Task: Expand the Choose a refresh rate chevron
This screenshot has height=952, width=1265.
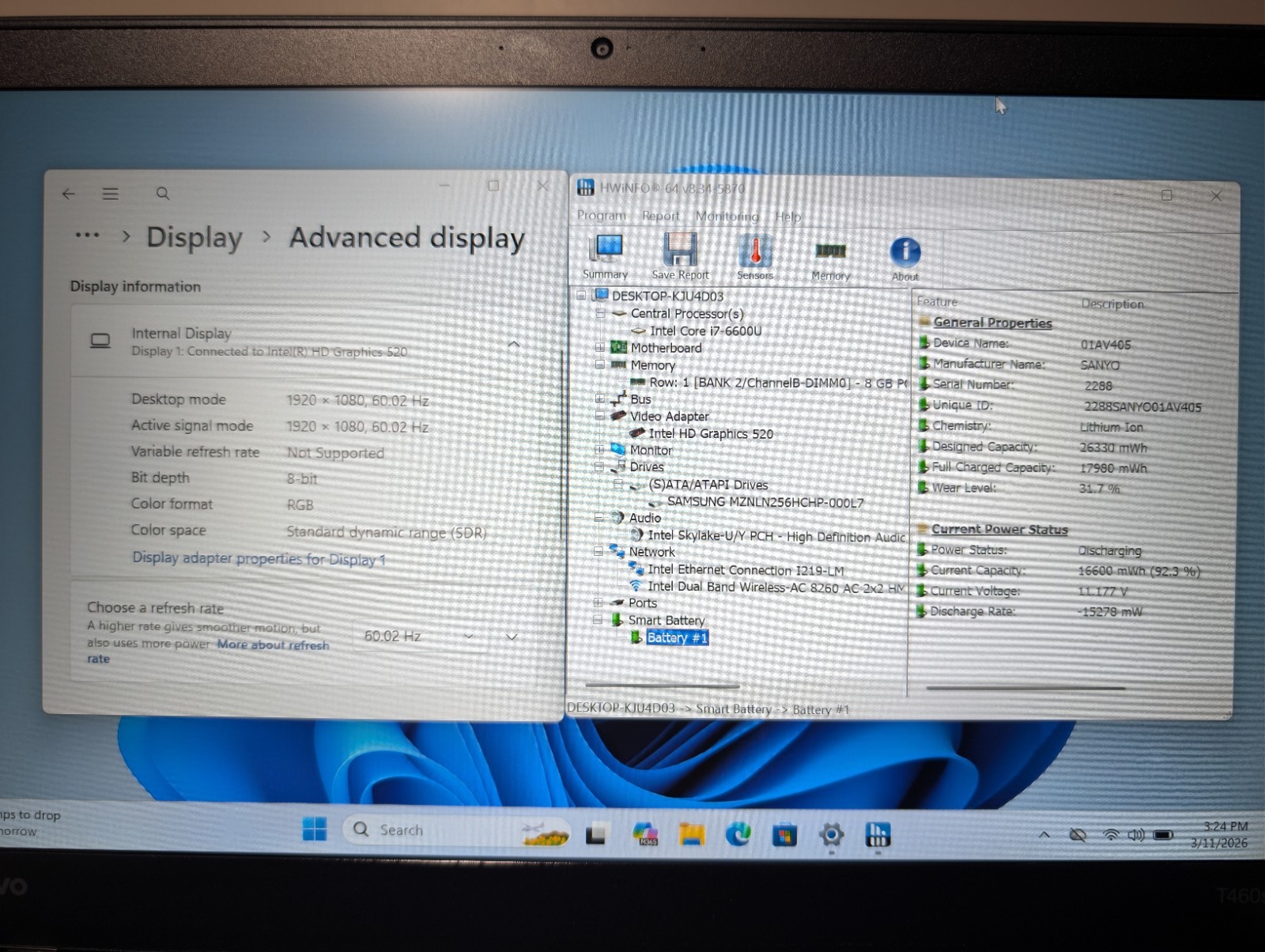Action: tap(512, 637)
